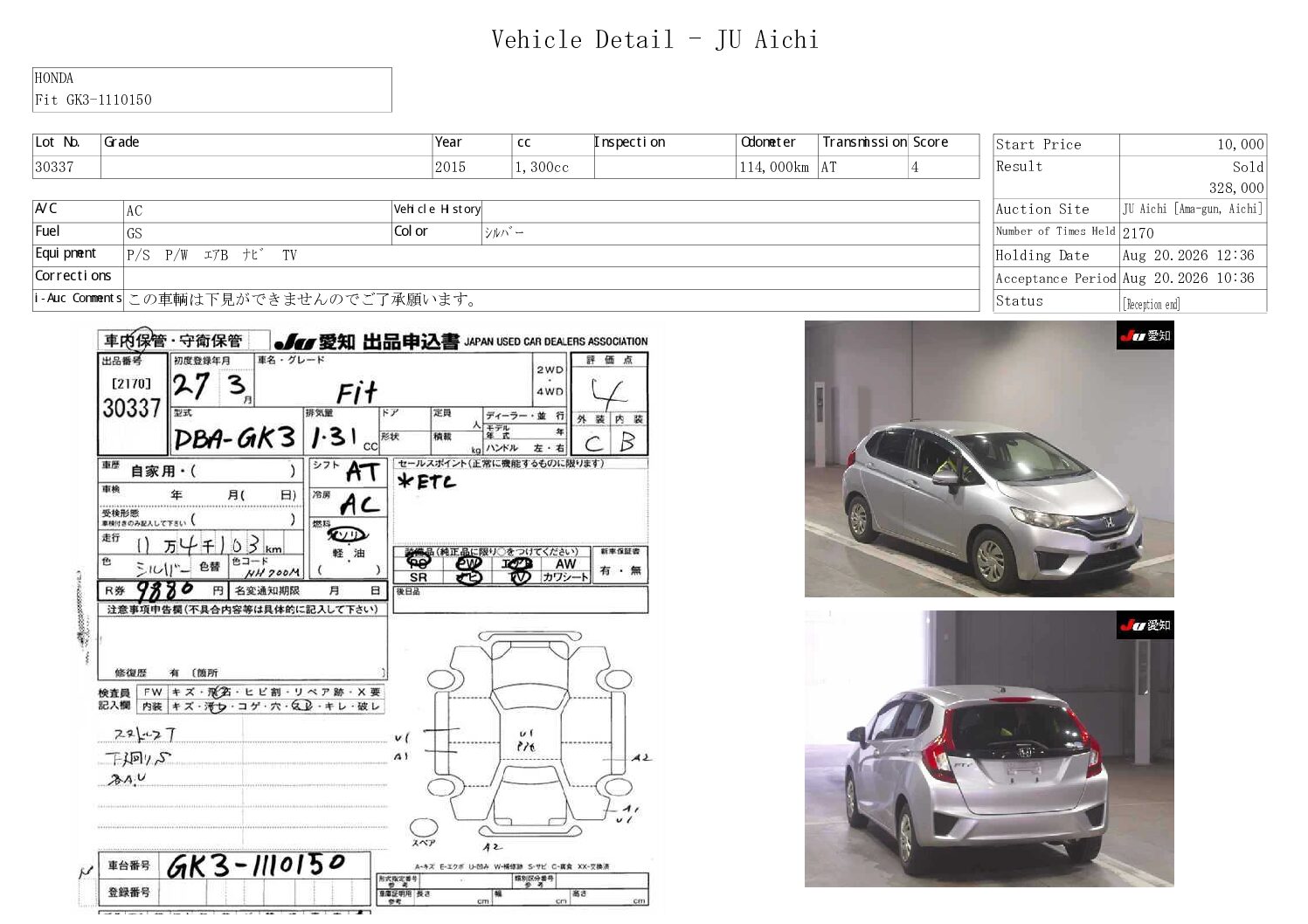Image resolution: width=1308 pixels, height=924 pixels.
Task: Click the fuel value 'GS'
Action: click(135, 233)
